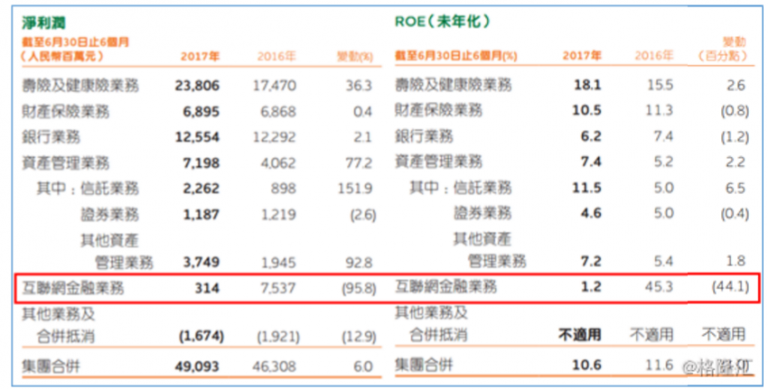The image size is (768, 389).
Task: Click the (95.8) change percentage
Action: coord(359,288)
